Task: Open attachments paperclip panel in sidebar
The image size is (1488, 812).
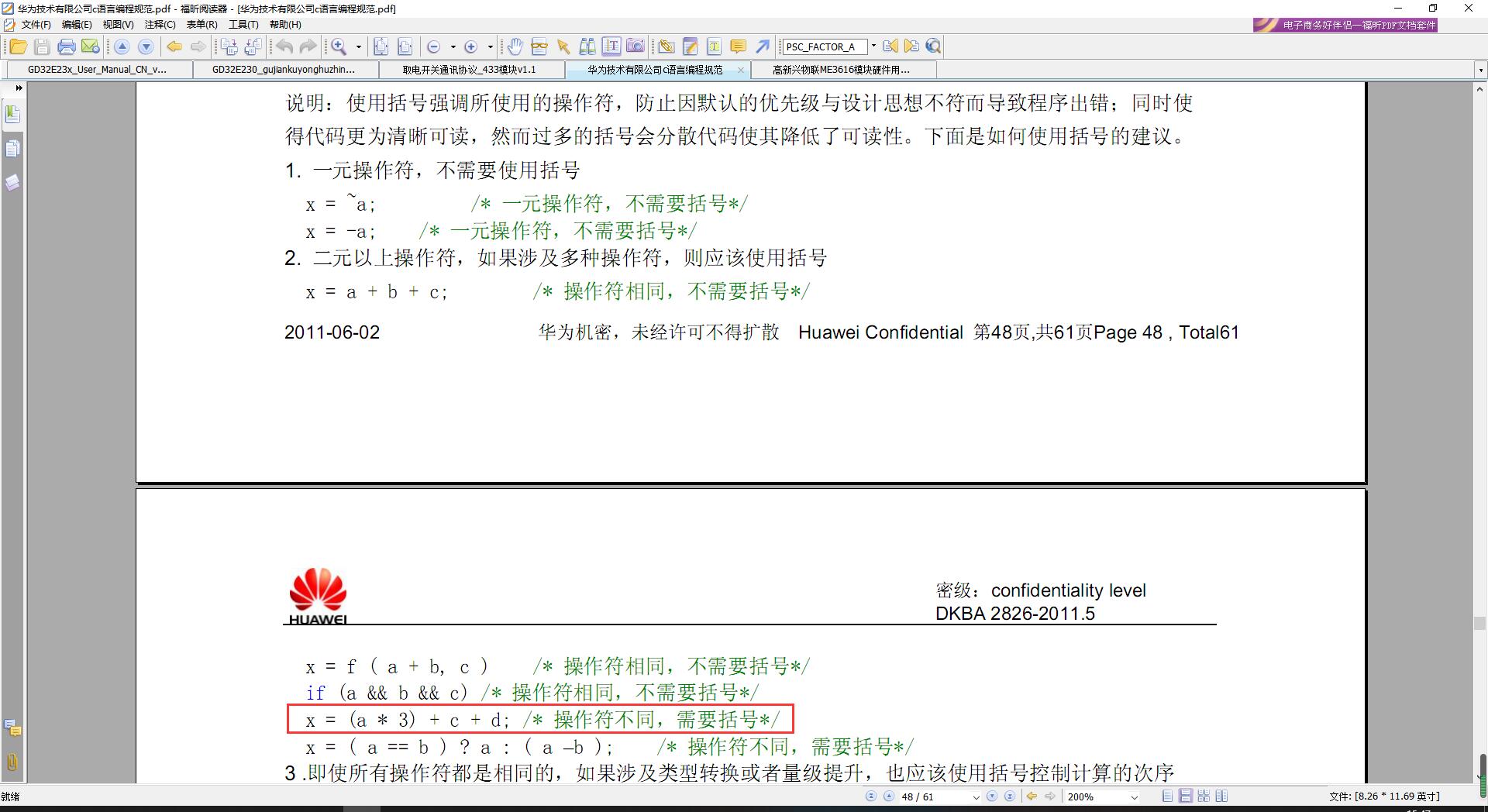Action: tap(12, 762)
